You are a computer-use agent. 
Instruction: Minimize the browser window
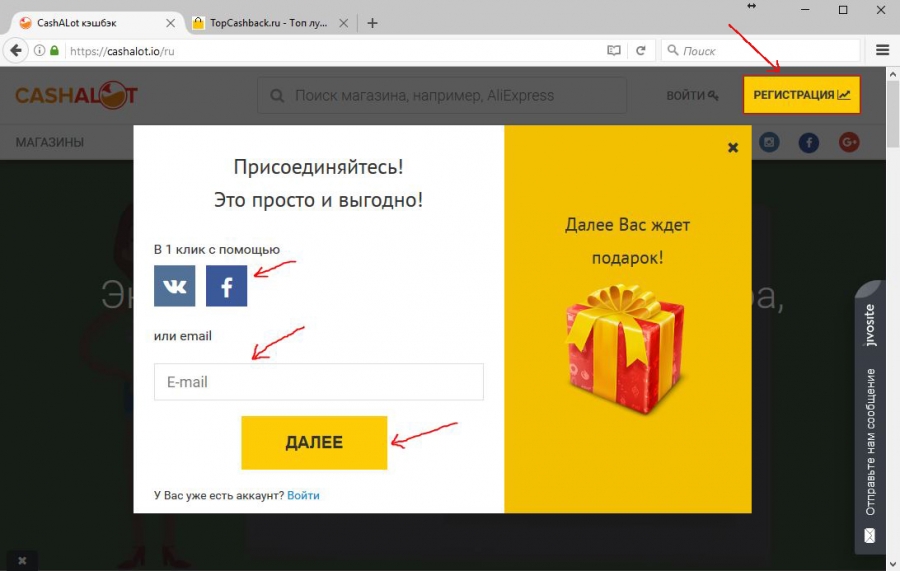pyautogui.click(x=805, y=10)
